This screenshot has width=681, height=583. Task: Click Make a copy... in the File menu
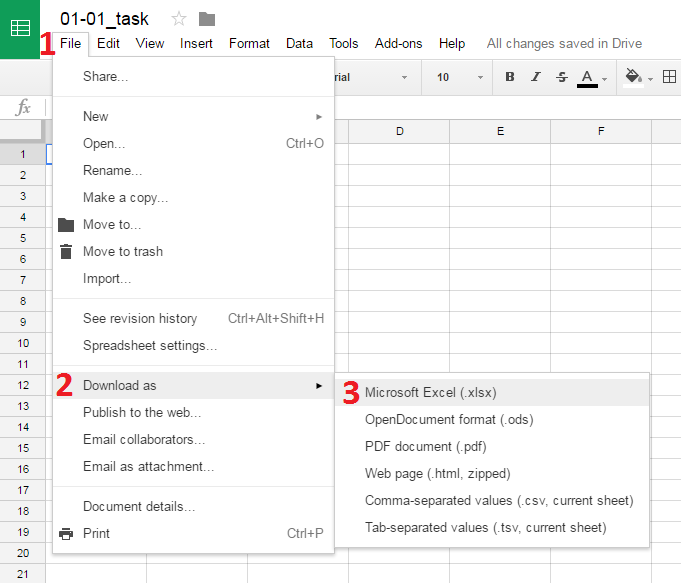pos(125,197)
